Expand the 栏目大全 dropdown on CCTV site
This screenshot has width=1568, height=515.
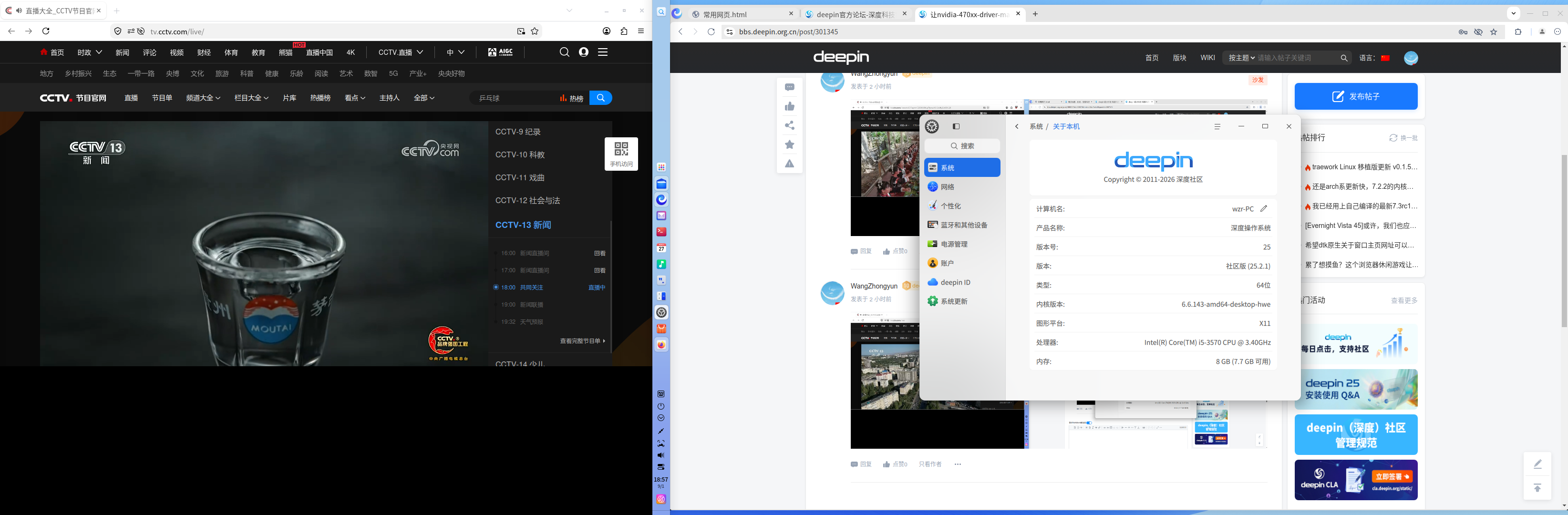(x=251, y=98)
